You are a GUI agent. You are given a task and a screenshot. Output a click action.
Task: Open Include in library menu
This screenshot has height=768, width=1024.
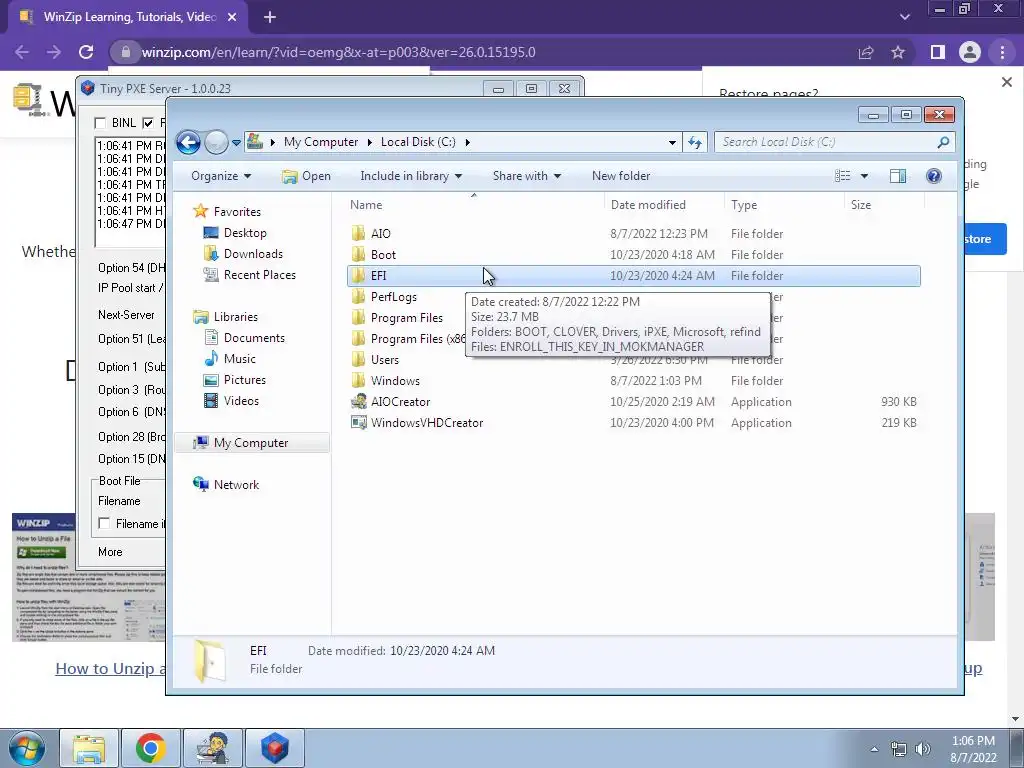(x=411, y=176)
